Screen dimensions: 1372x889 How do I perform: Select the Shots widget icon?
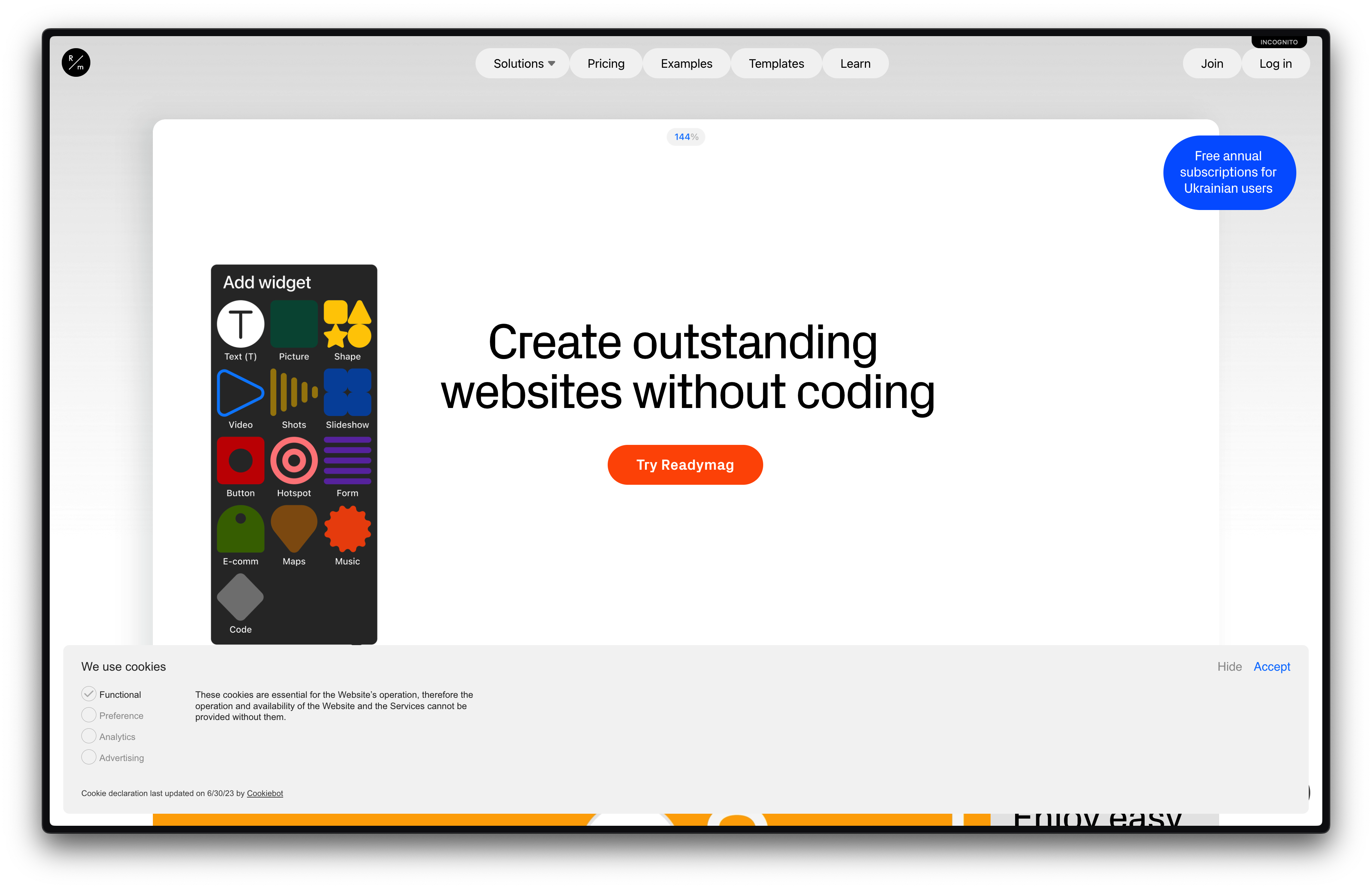294,392
